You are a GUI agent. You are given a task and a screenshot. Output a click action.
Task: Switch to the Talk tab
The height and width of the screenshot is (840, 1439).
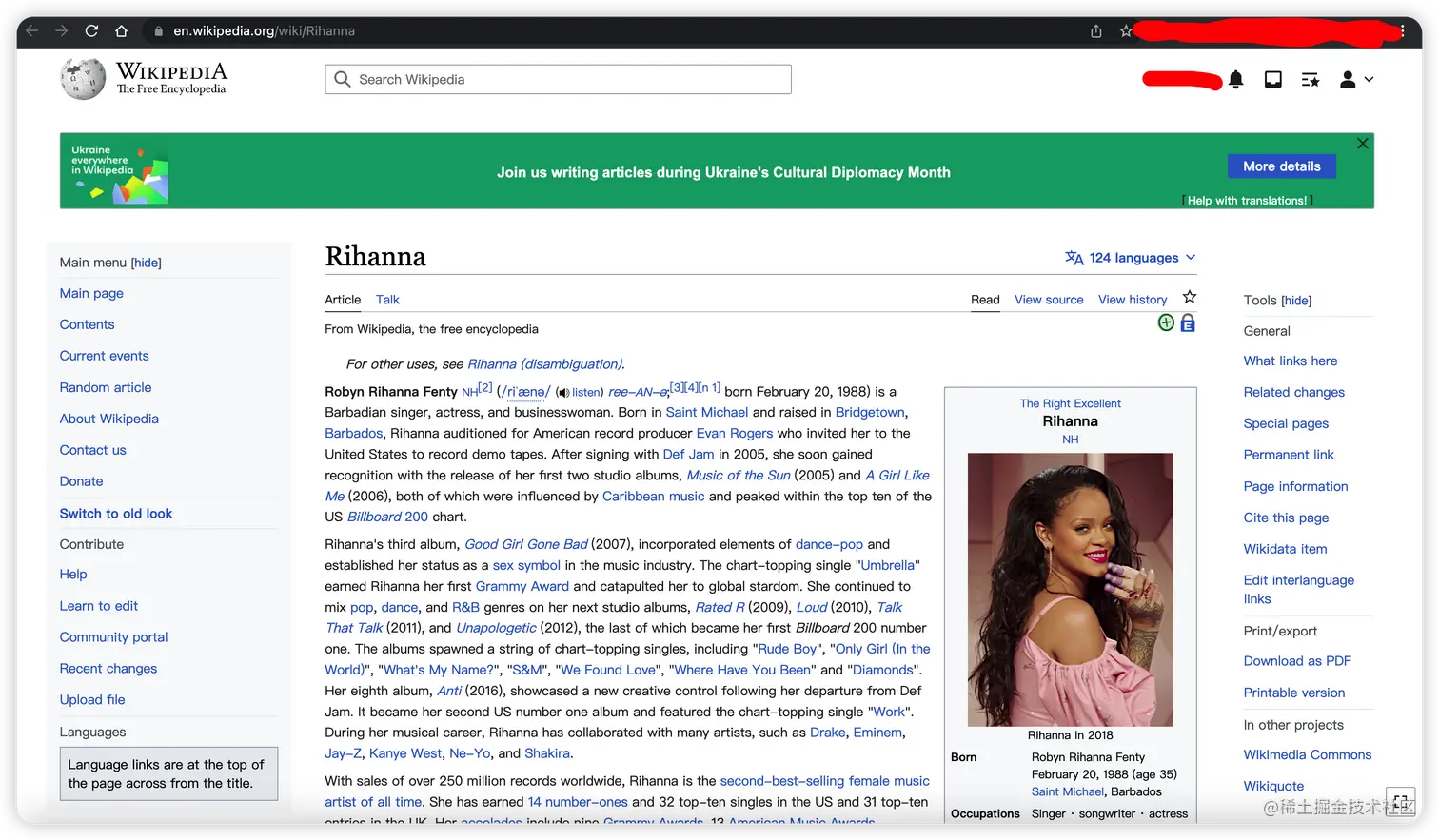387,300
